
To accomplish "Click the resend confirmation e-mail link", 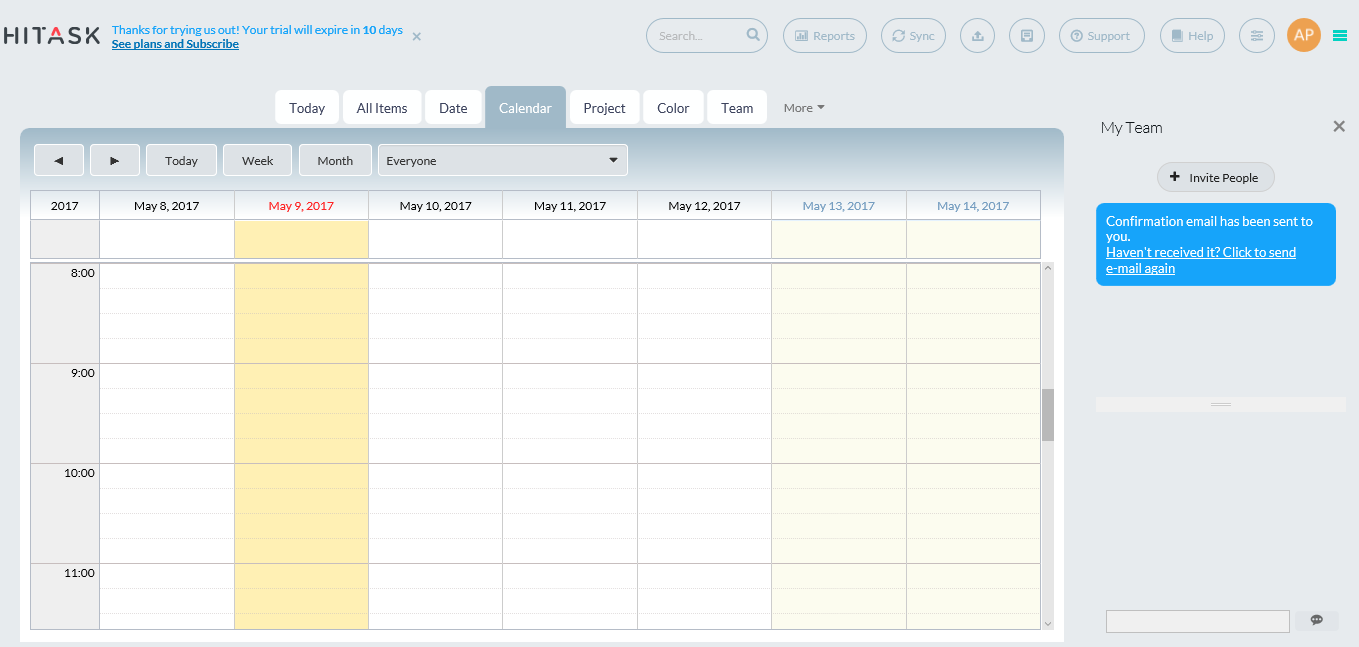I will point(1201,260).
